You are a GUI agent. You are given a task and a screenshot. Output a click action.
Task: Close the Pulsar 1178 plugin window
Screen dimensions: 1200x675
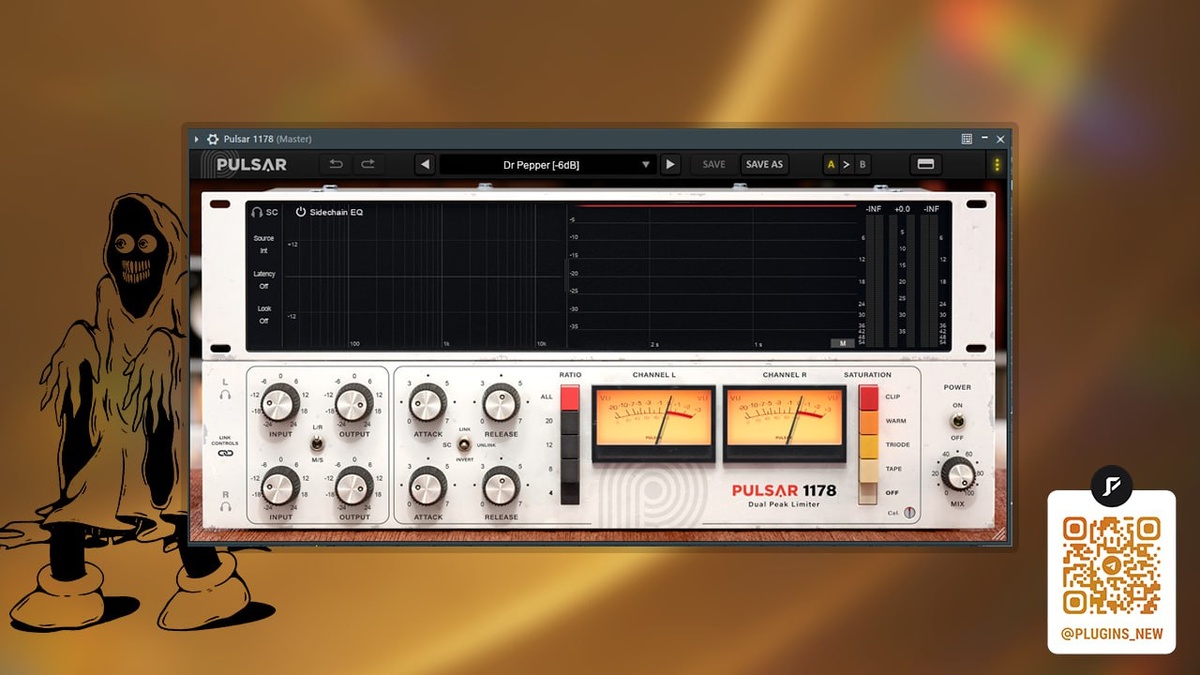[x=1001, y=139]
